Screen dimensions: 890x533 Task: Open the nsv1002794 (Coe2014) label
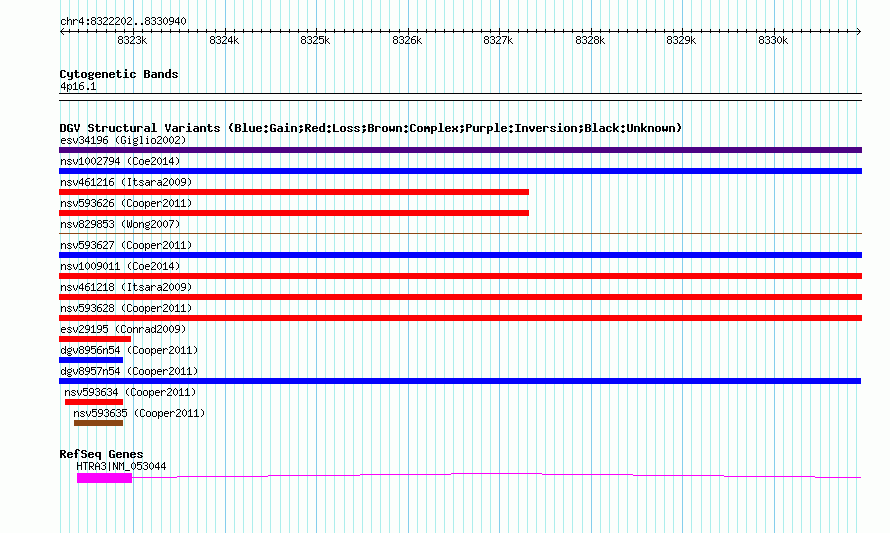120,161
